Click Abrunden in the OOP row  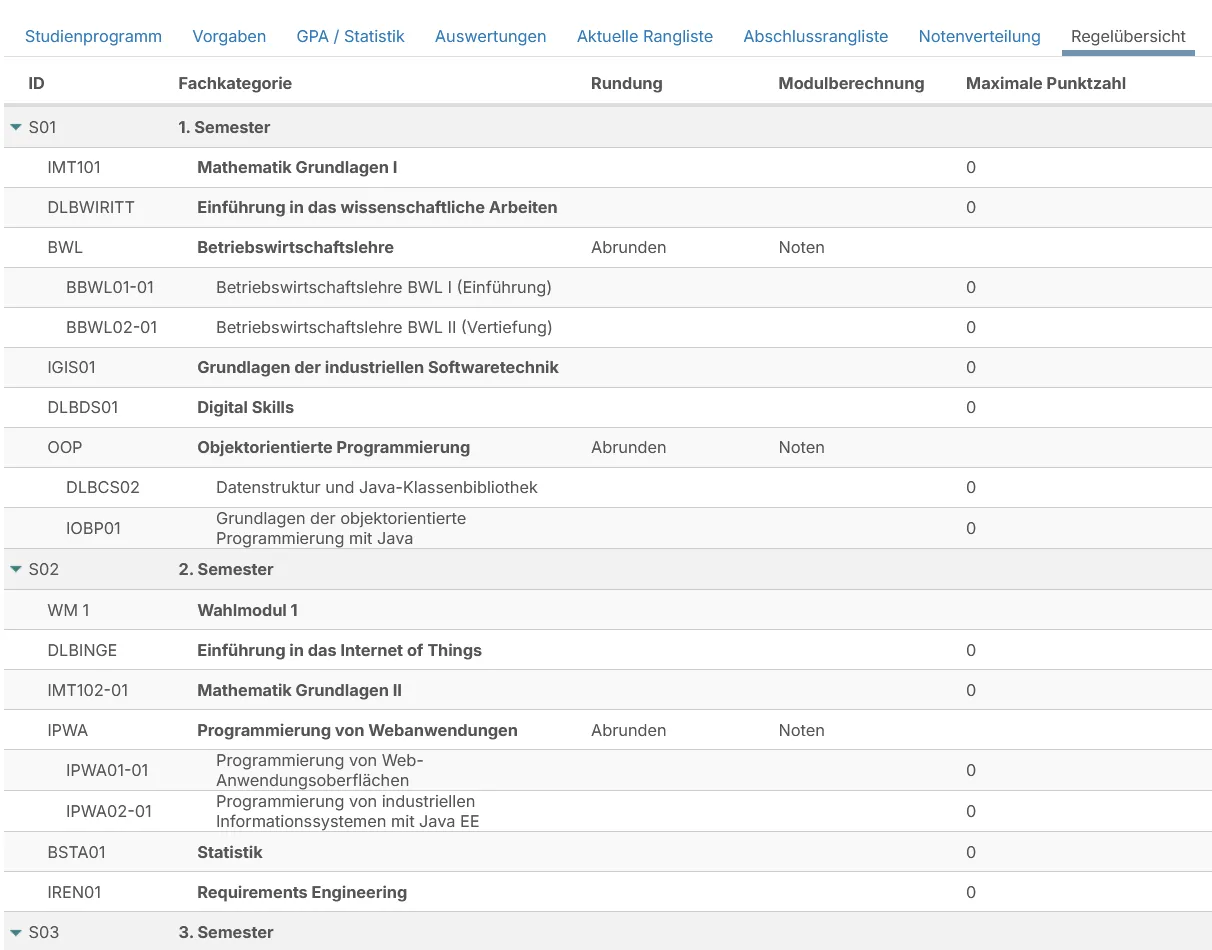[x=629, y=447]
